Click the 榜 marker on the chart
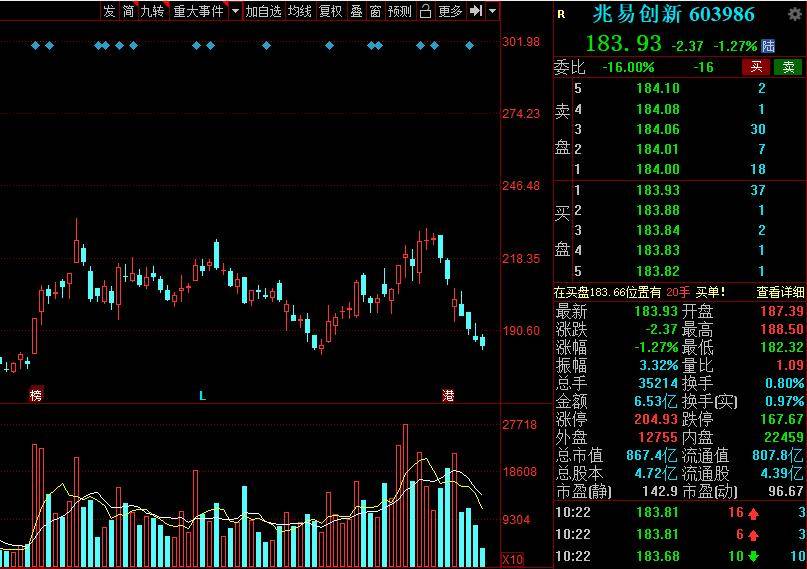Image resolution: width=807 pixels, height=569 pixels. [36, 395]
